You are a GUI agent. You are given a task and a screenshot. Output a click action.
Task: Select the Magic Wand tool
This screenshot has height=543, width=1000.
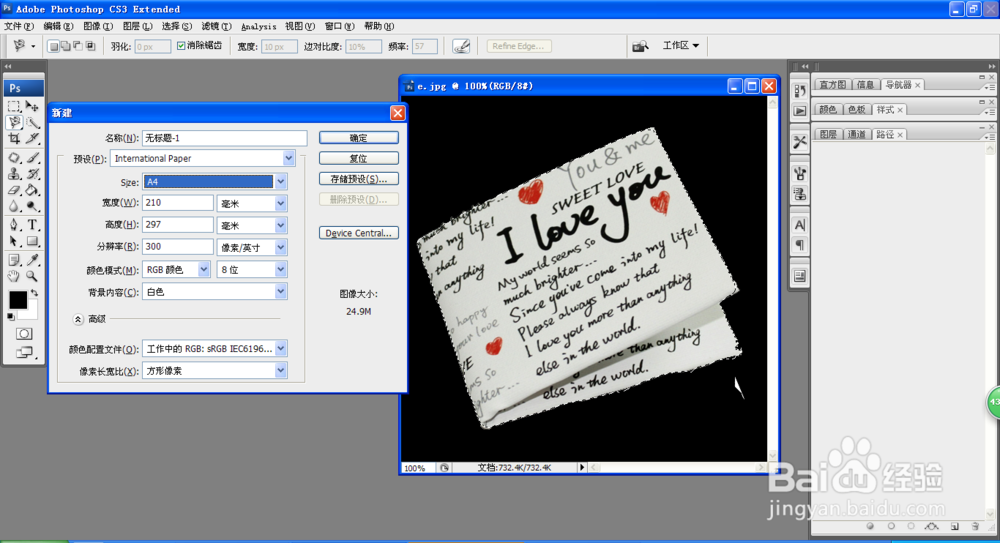click(x=32, y=123)
